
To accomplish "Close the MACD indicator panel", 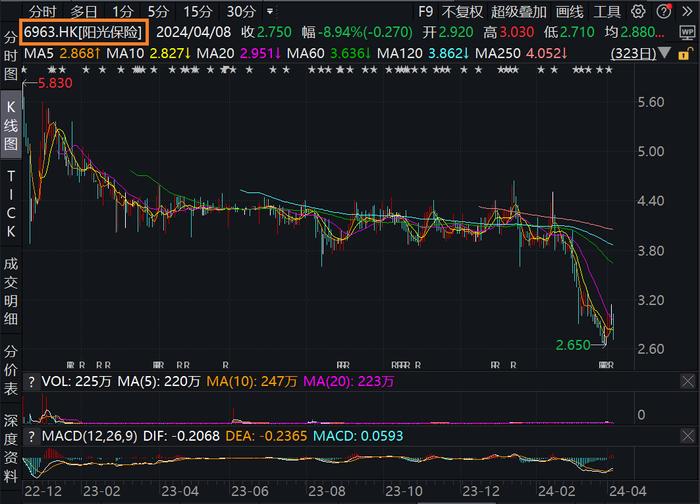I will tap(688, 436).
